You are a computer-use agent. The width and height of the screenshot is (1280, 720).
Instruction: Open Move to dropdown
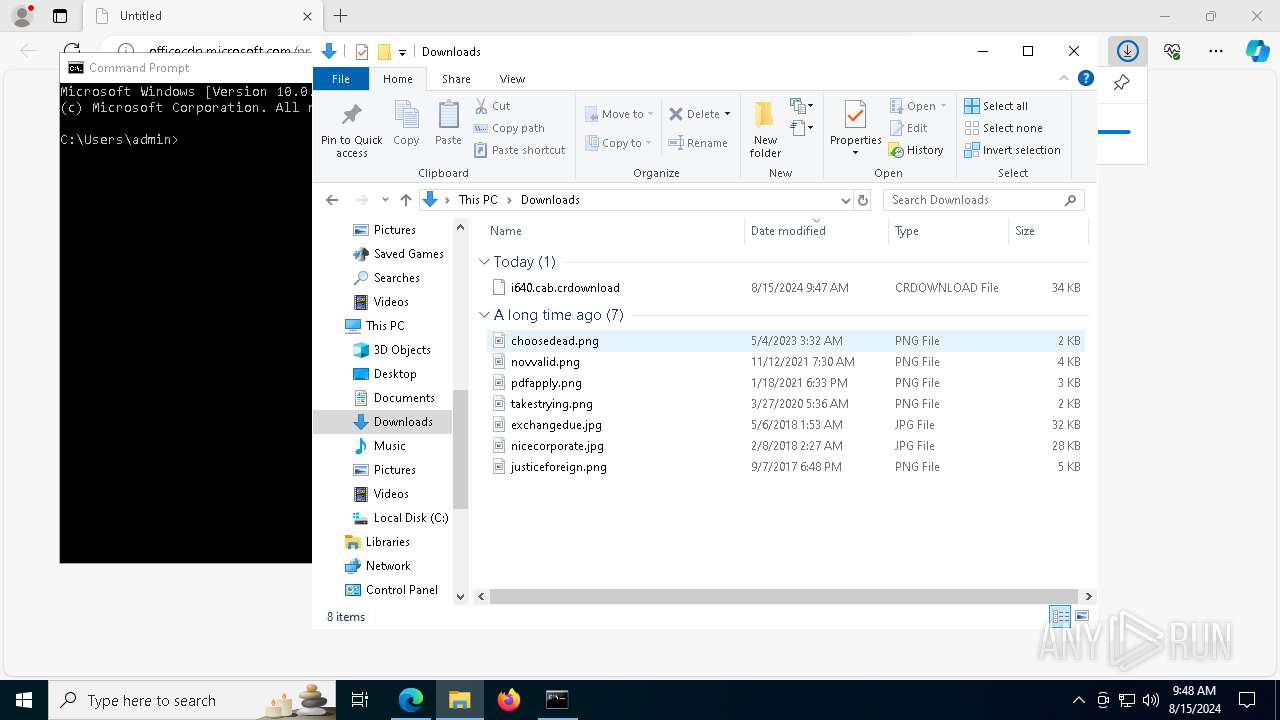(x=619, y=114)
